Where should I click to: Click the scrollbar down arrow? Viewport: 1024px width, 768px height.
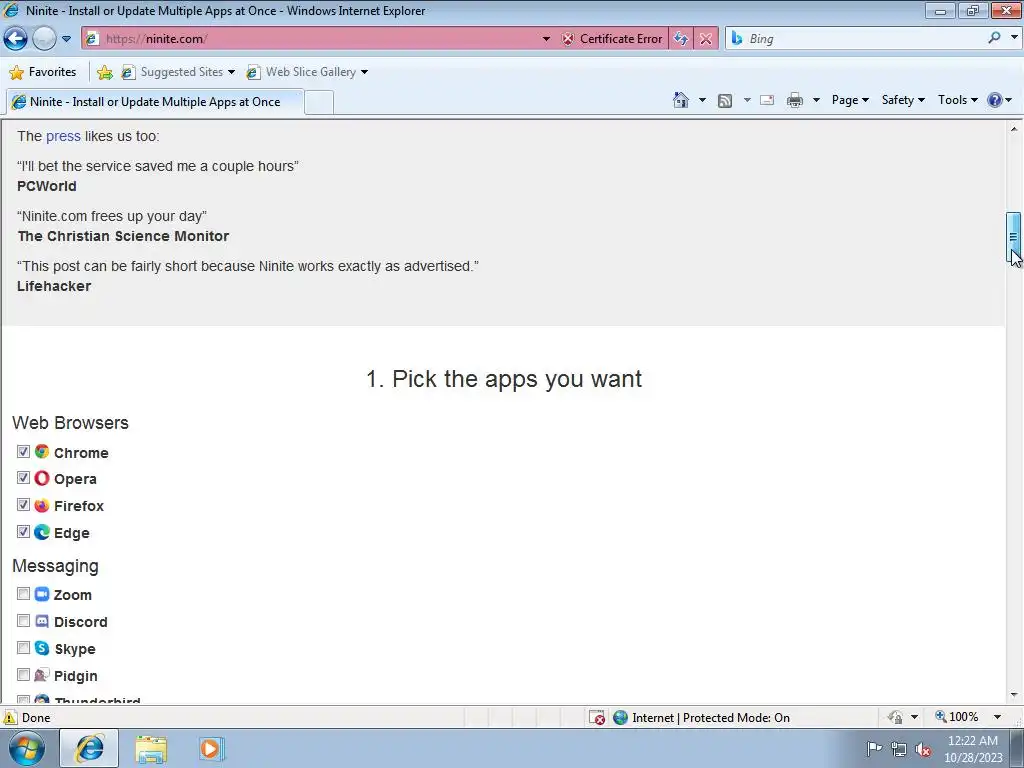[1014, 695]
